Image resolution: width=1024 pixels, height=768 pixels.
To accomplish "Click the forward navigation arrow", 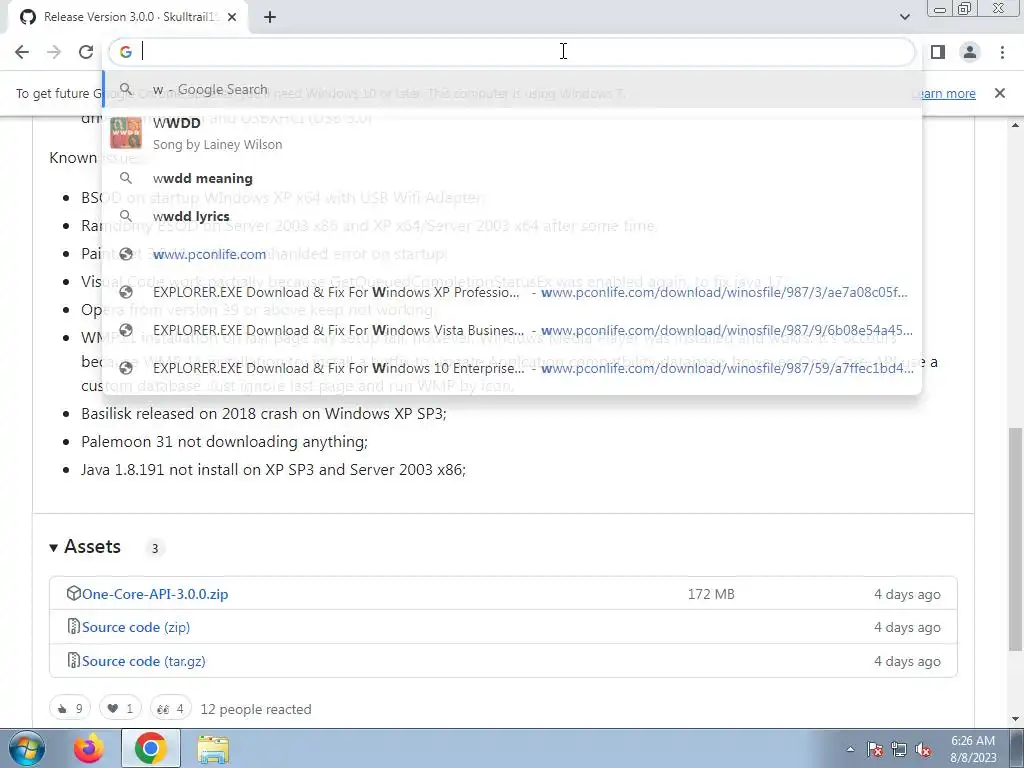I will click(54, 52).
